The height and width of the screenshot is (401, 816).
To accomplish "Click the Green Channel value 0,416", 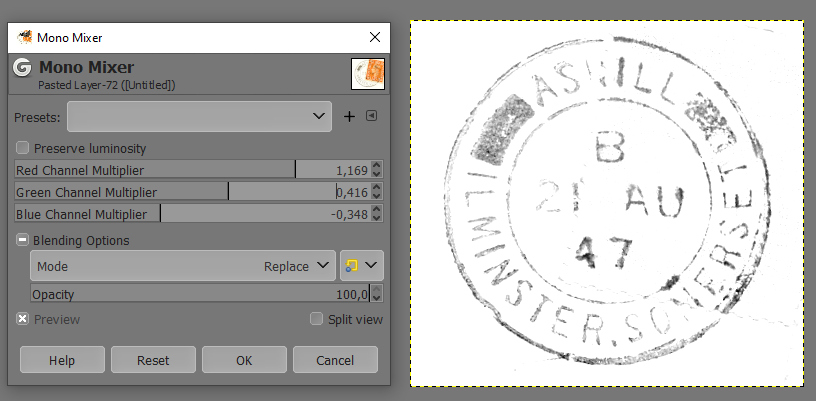I will point(352,192).
